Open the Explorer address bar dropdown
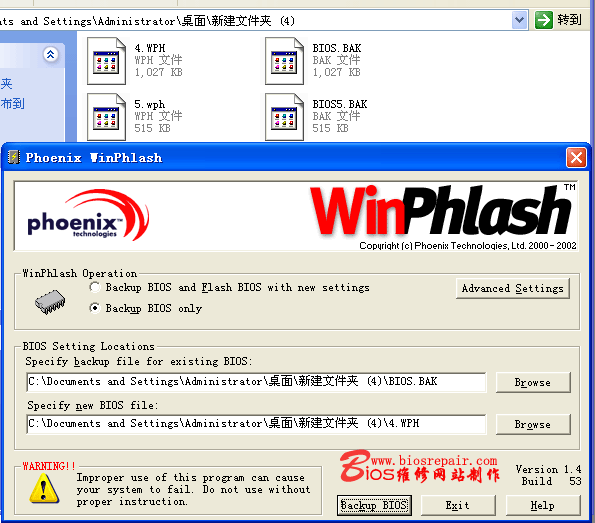This screenshot has width=595, height=523. tap(519, 20)
